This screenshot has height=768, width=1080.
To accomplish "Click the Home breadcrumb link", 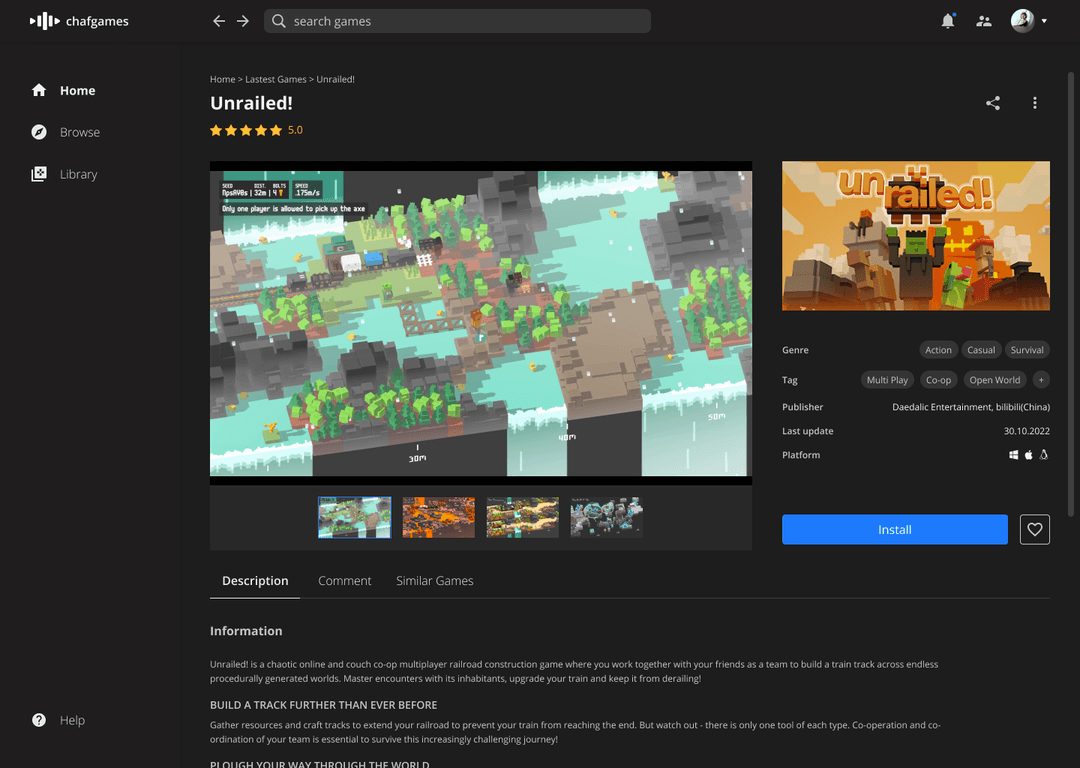I will tap(222, 79).
